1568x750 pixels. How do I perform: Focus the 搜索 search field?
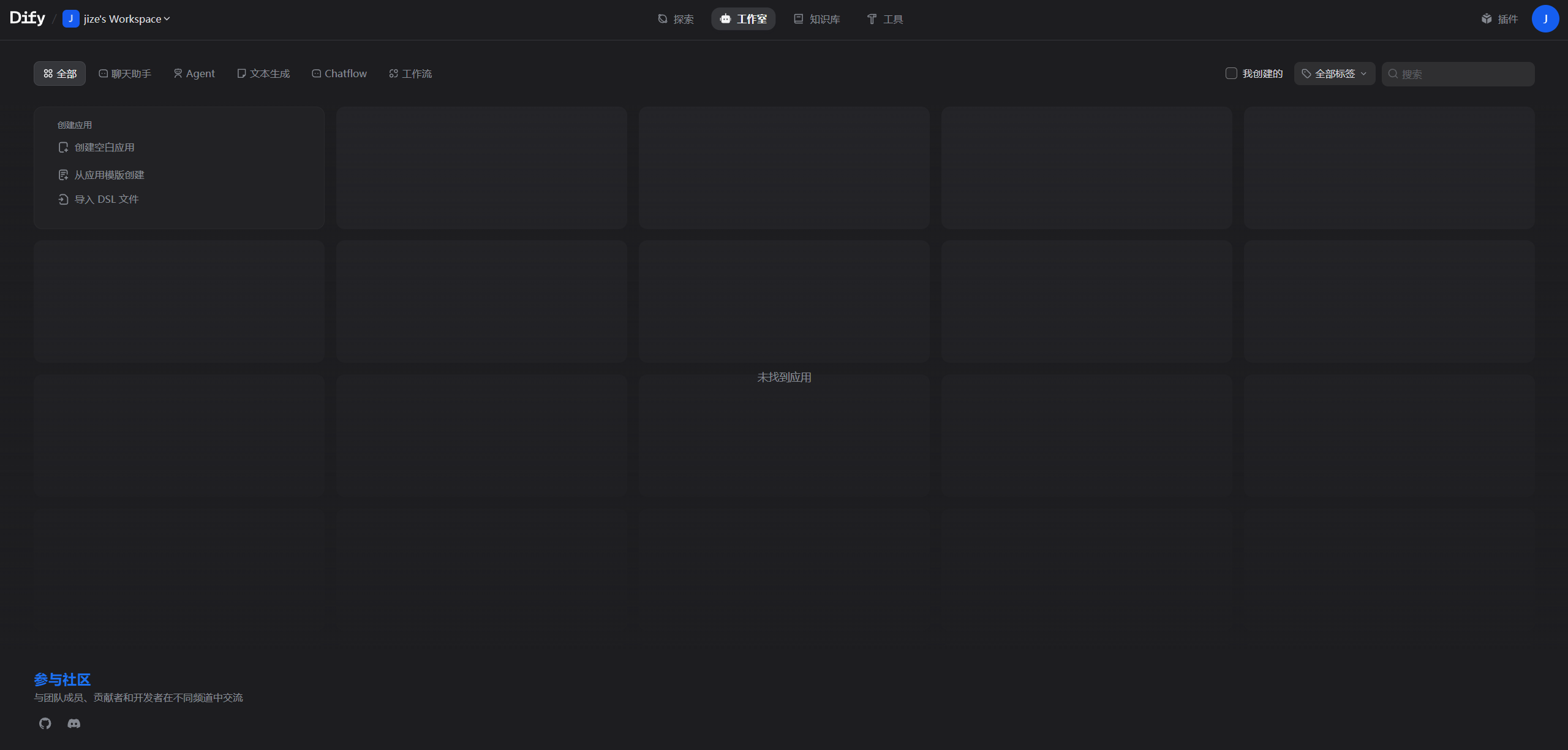[x=1458, y=74]
